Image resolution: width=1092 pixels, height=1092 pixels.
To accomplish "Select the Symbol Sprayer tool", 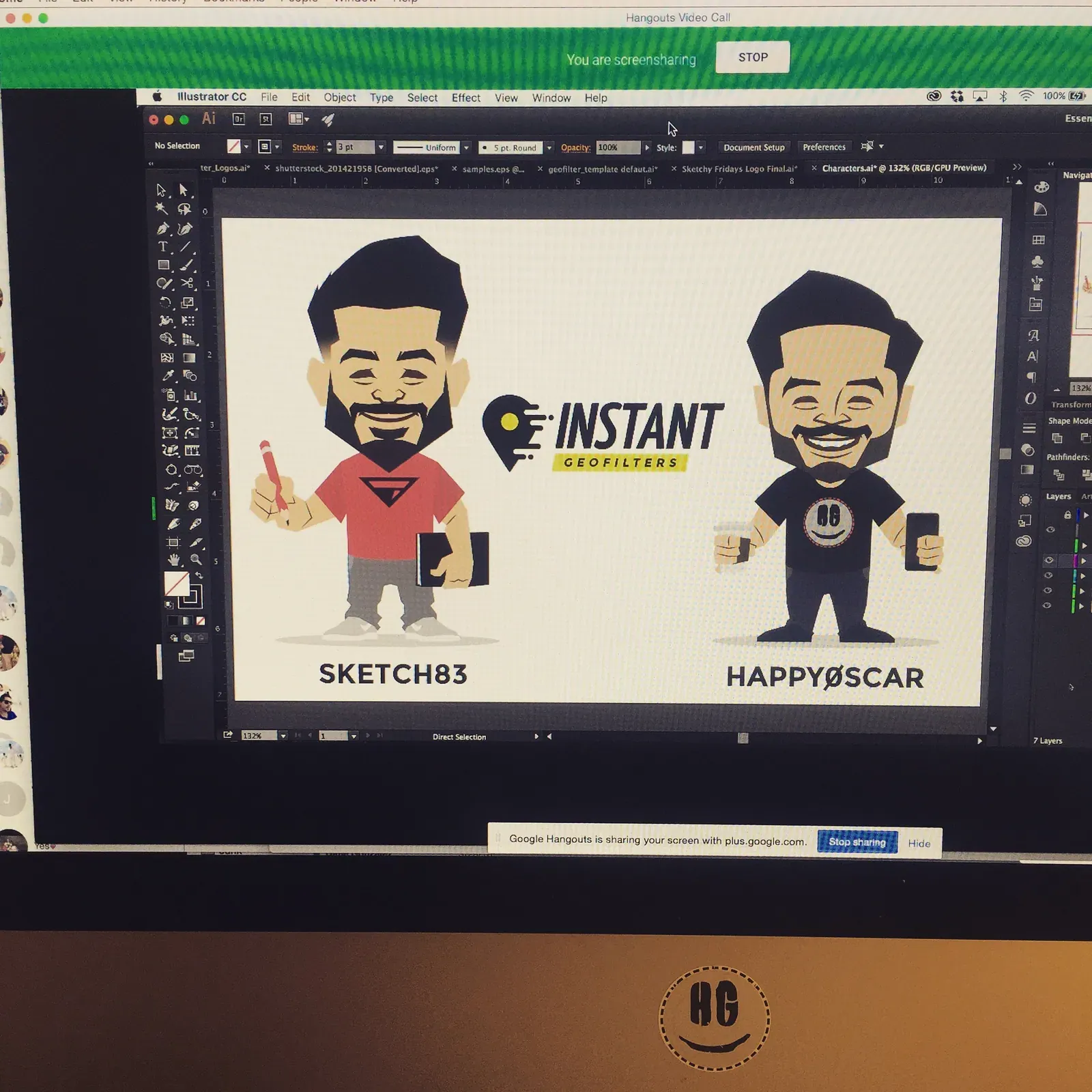I will pyautogui.click(x=169, y=394).
